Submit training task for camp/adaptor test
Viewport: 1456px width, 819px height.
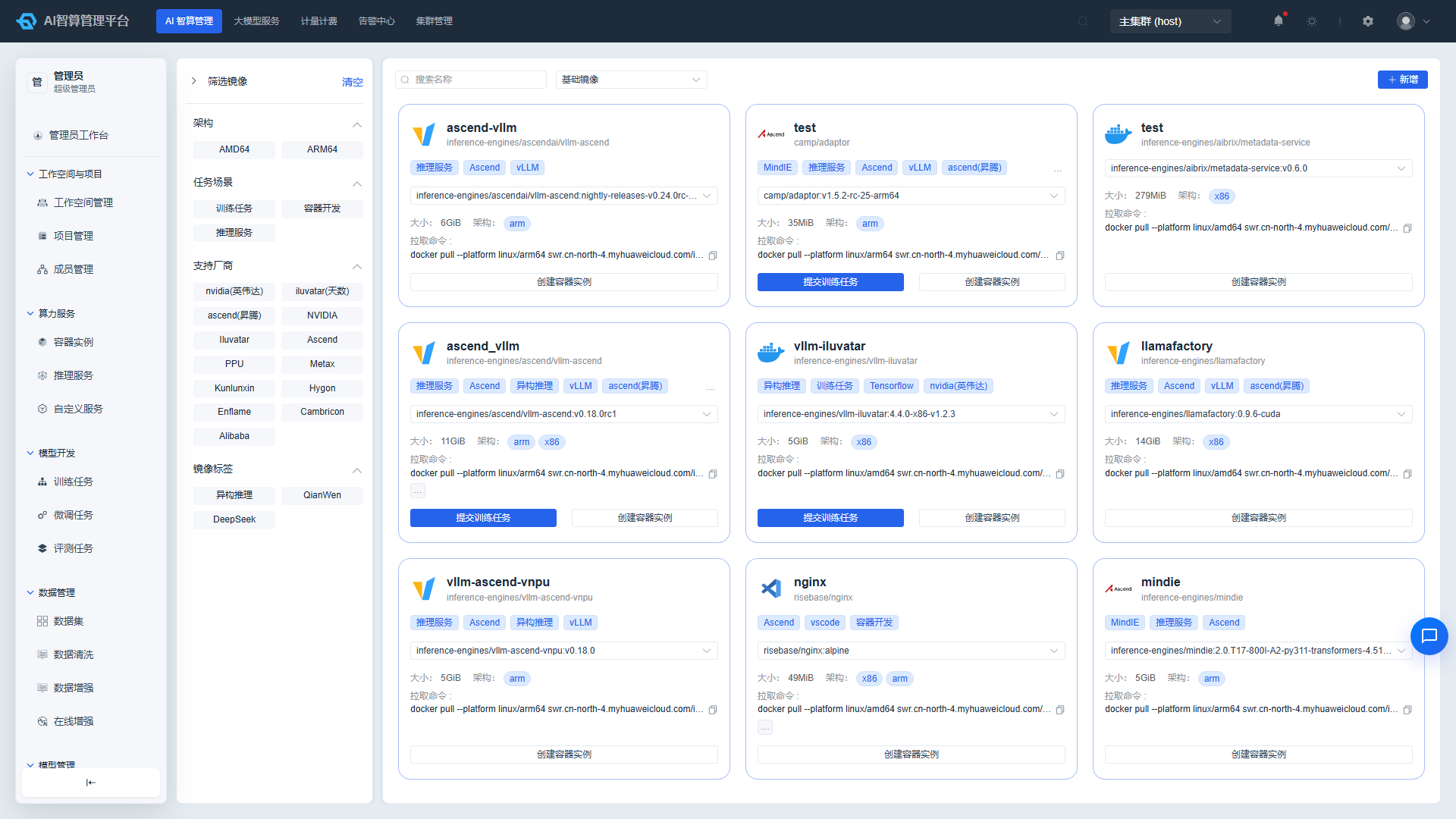[x=830, y=282]
